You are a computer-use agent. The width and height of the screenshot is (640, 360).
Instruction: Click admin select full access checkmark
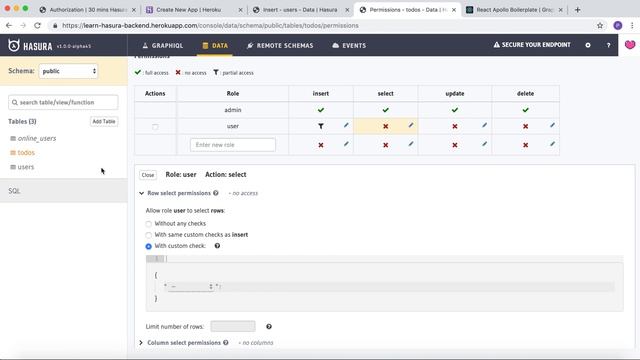pos(385,110)
